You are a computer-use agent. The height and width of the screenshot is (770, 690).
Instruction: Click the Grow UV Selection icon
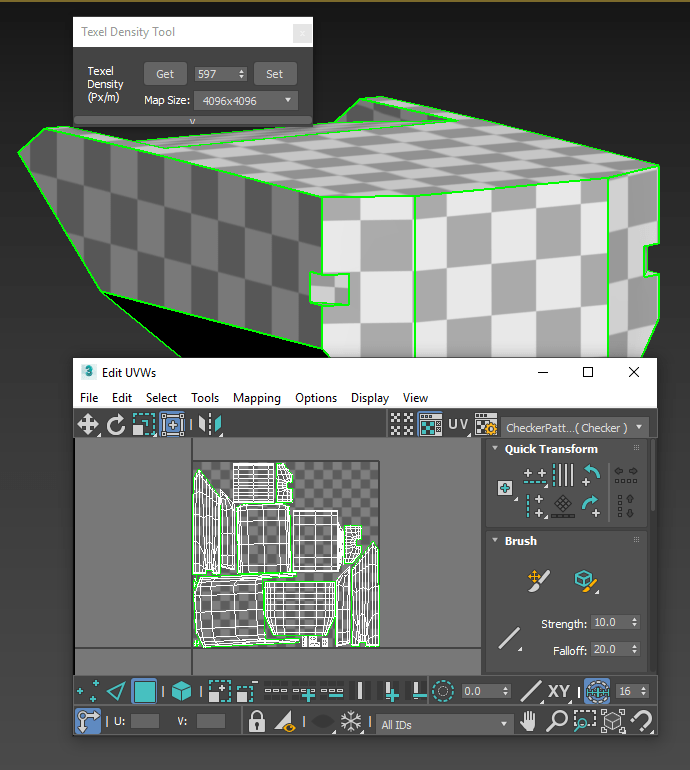tap(219, 691)
